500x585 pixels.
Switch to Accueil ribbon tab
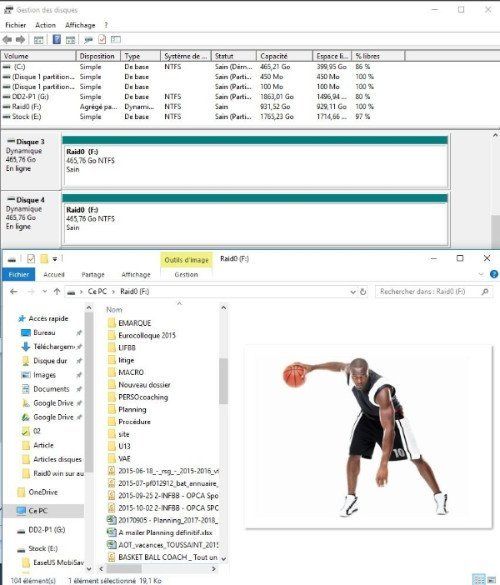(54, 275)
